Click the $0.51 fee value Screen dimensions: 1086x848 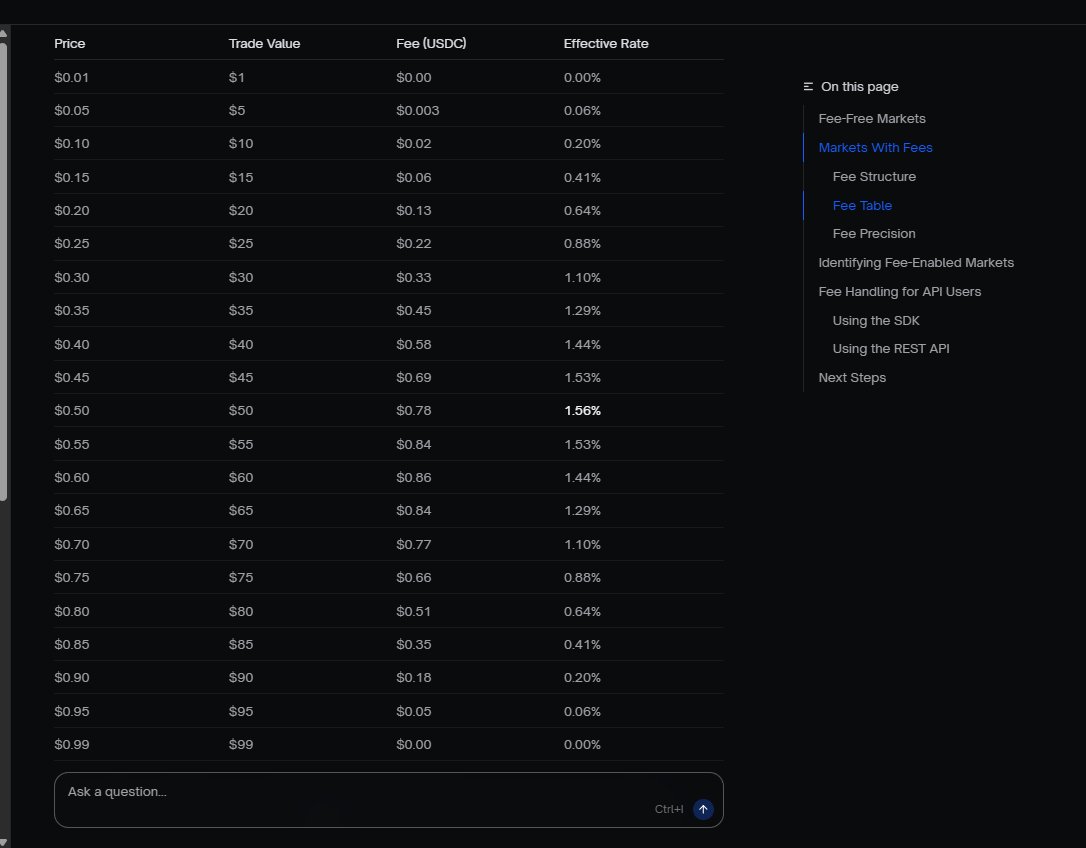point(413,612)
